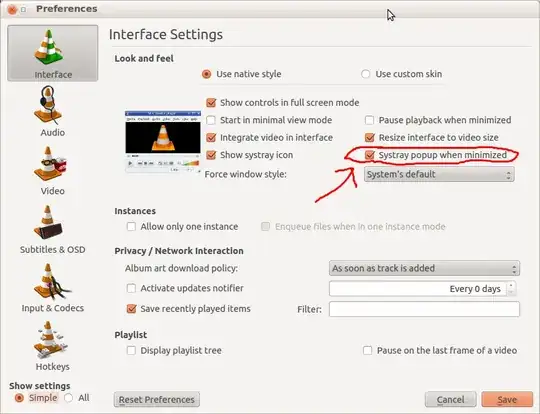Image resolution: width=540 pixels, height=414 pixels.
Task: Open the Hotkeys settings icon
Action: click(x=49, y=340)
